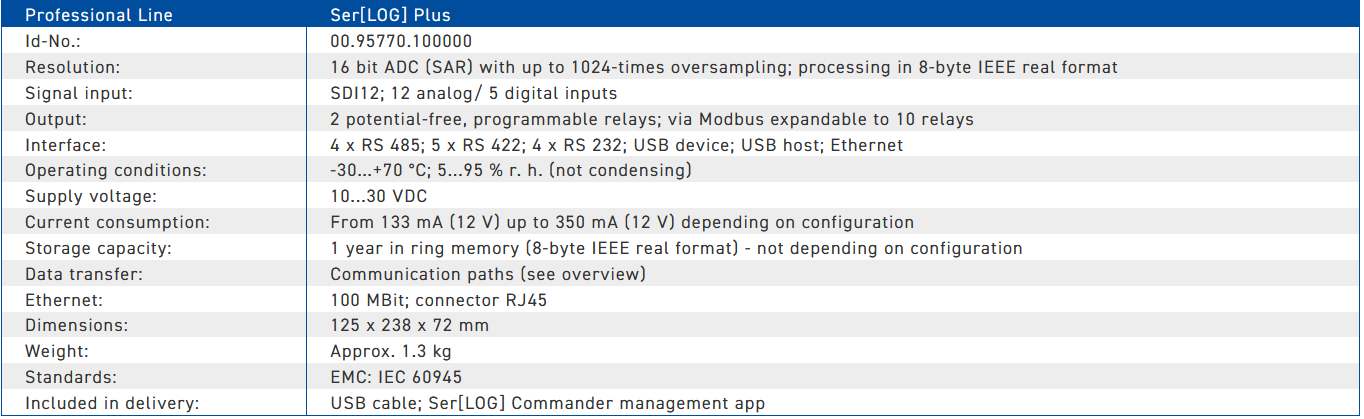Click 'Communication paths (see overview)' text
The image size is (1364, 419).
click(488, 274)
